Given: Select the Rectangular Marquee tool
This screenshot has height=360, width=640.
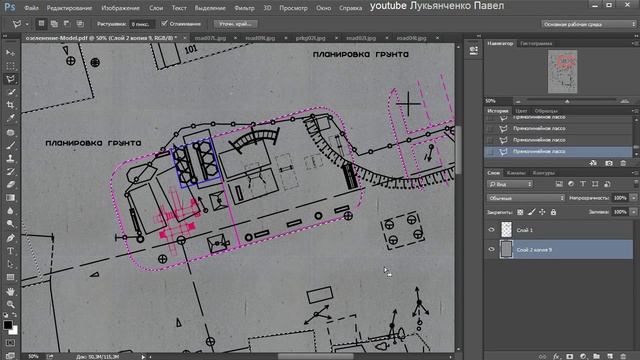Looking at the screenshot, I should click(11, 66).
